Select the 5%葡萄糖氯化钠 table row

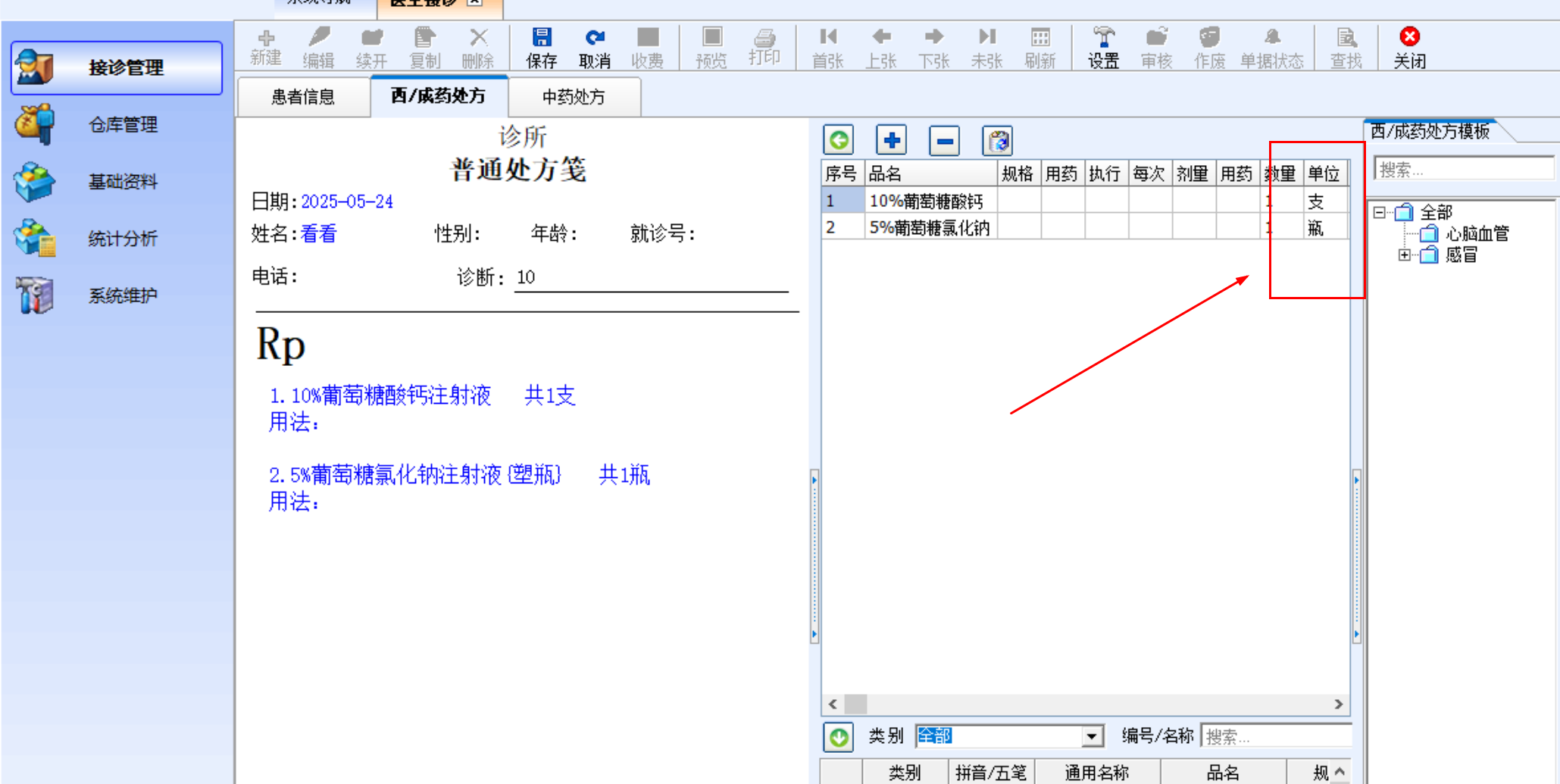point(1085,227)
